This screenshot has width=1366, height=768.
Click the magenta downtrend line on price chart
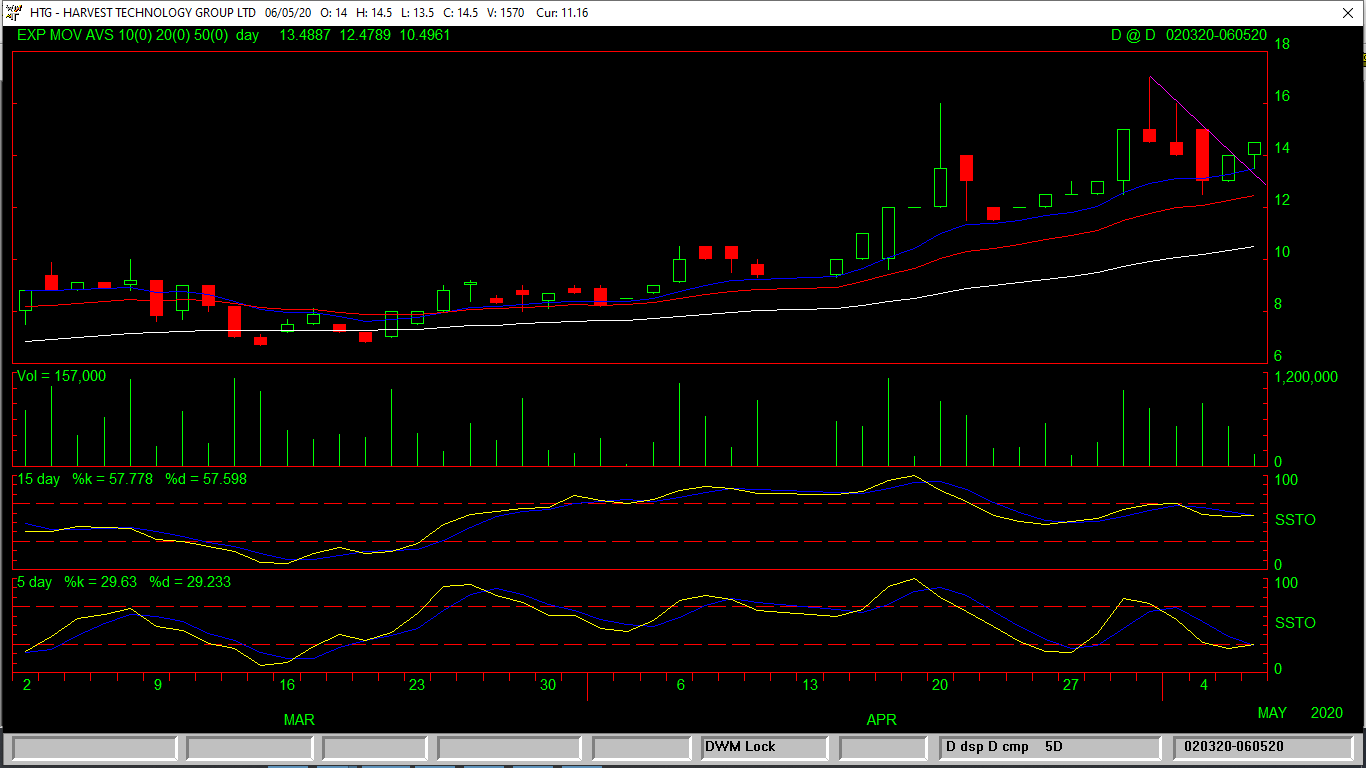pos(1208,131)
